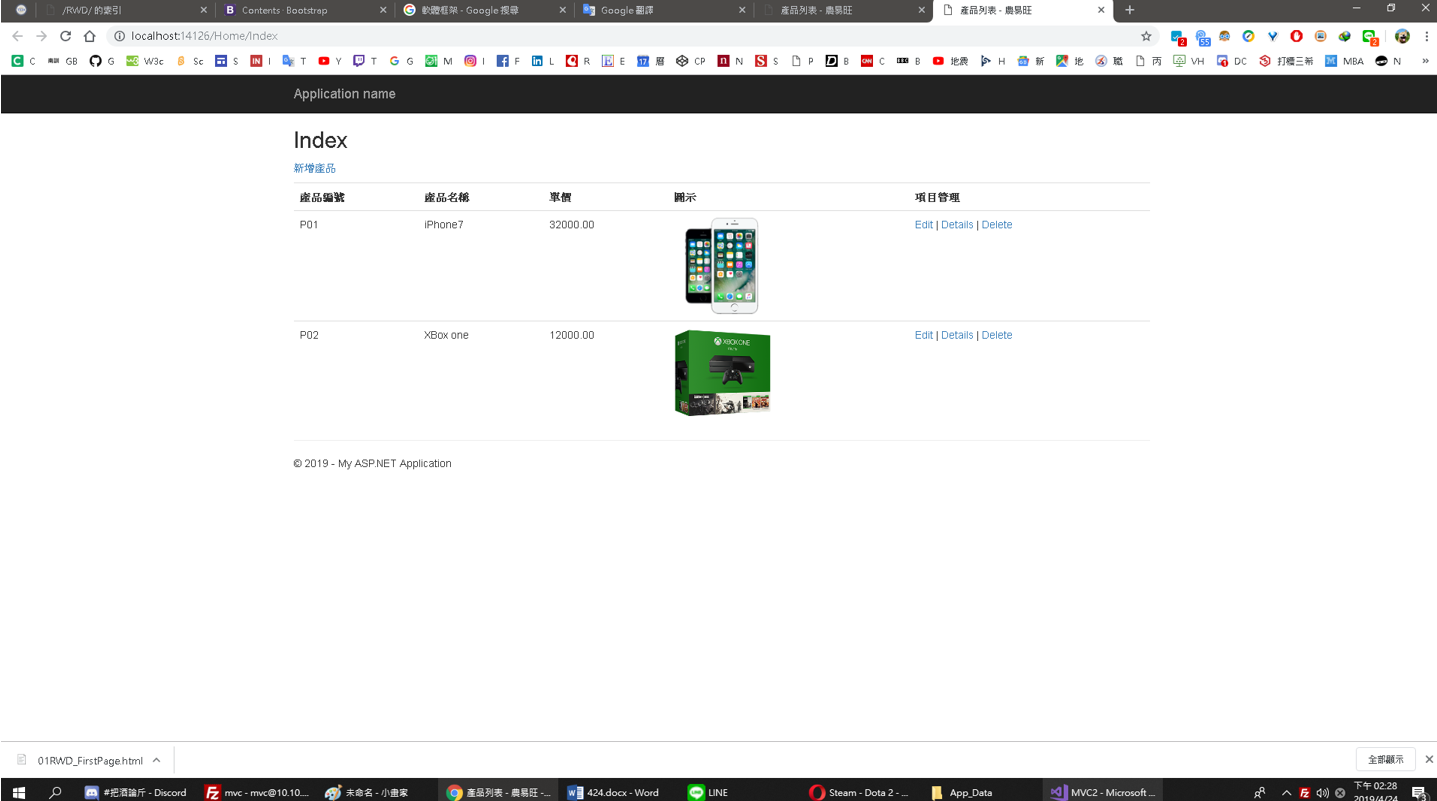Open the GitHub bookmark

click(102, 61)
